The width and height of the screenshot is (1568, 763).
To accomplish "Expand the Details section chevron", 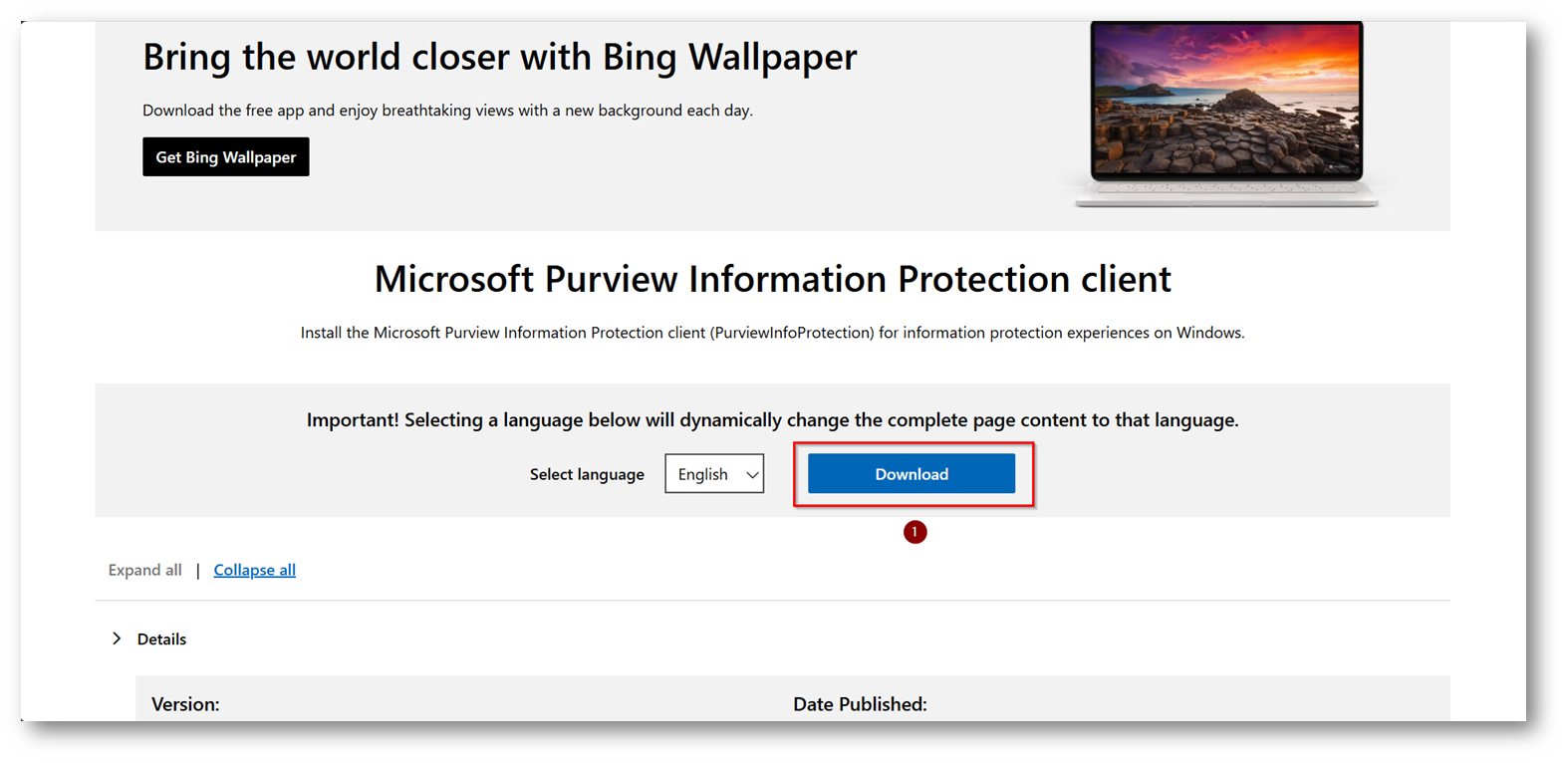I will [x=117, y=638].
